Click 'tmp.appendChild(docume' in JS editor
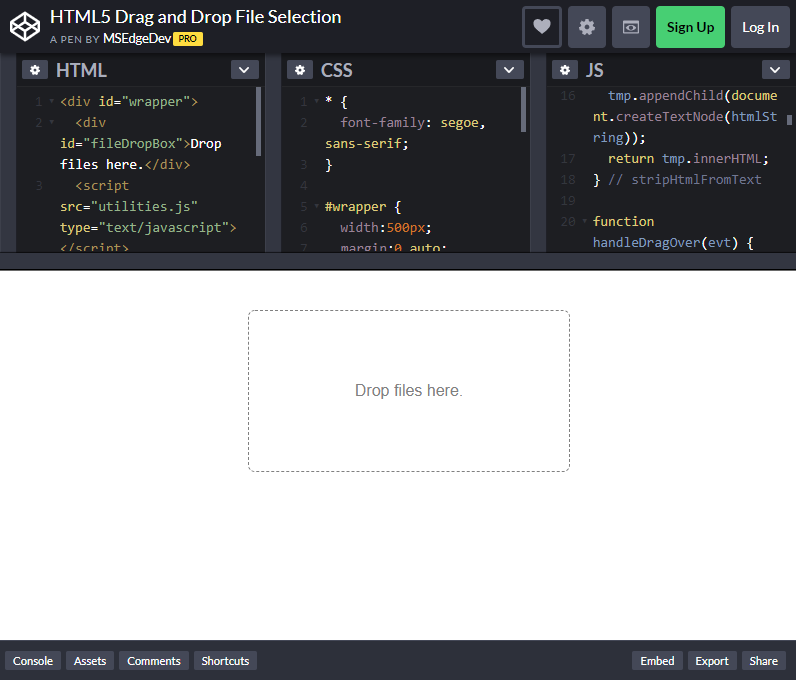Viewport: 796px width, 680px height. pyautogui.click(x=692, y=95)
